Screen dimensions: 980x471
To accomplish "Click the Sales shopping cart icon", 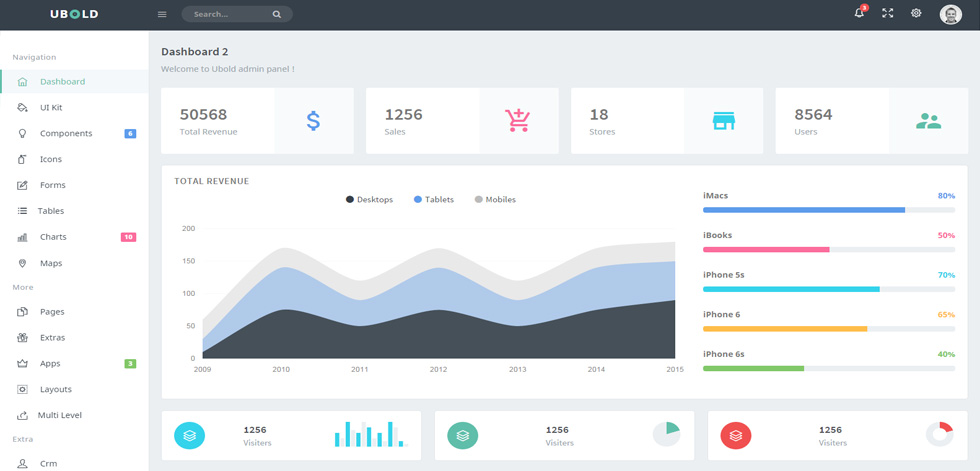I will [518, 121].
